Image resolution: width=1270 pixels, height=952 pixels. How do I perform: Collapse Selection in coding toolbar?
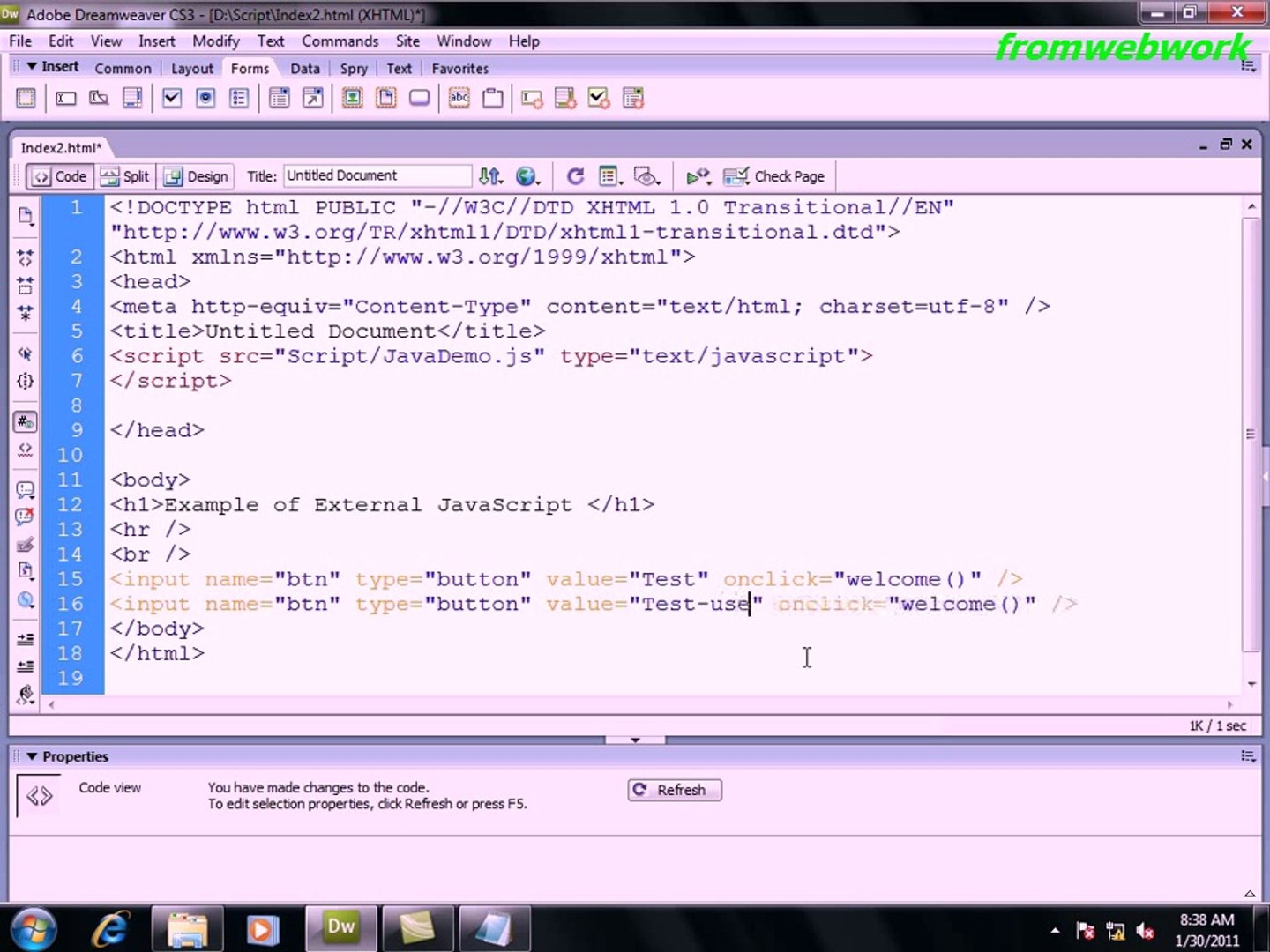26,285
